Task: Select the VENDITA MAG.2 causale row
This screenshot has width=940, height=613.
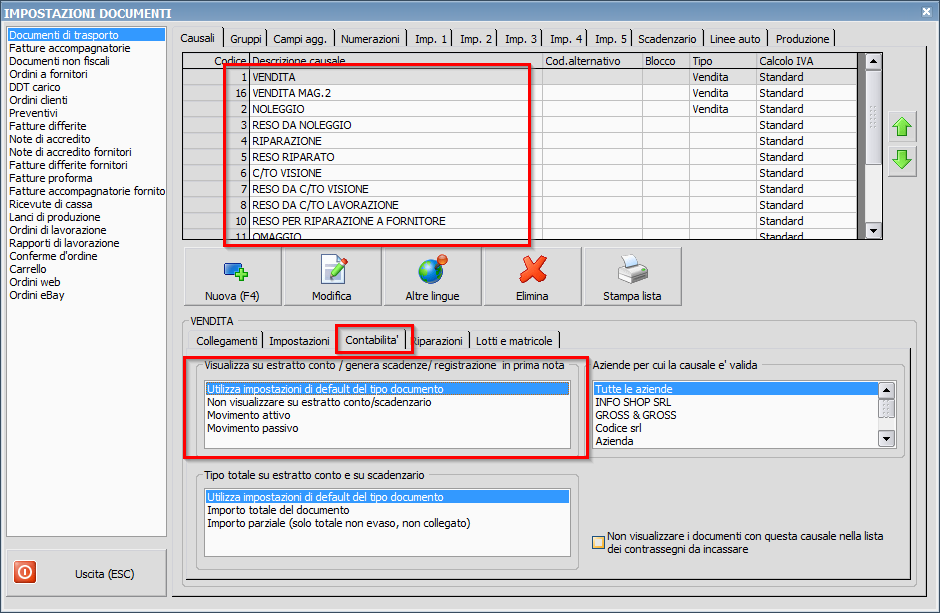Action: pyautogui.click(x=520, y=93)
